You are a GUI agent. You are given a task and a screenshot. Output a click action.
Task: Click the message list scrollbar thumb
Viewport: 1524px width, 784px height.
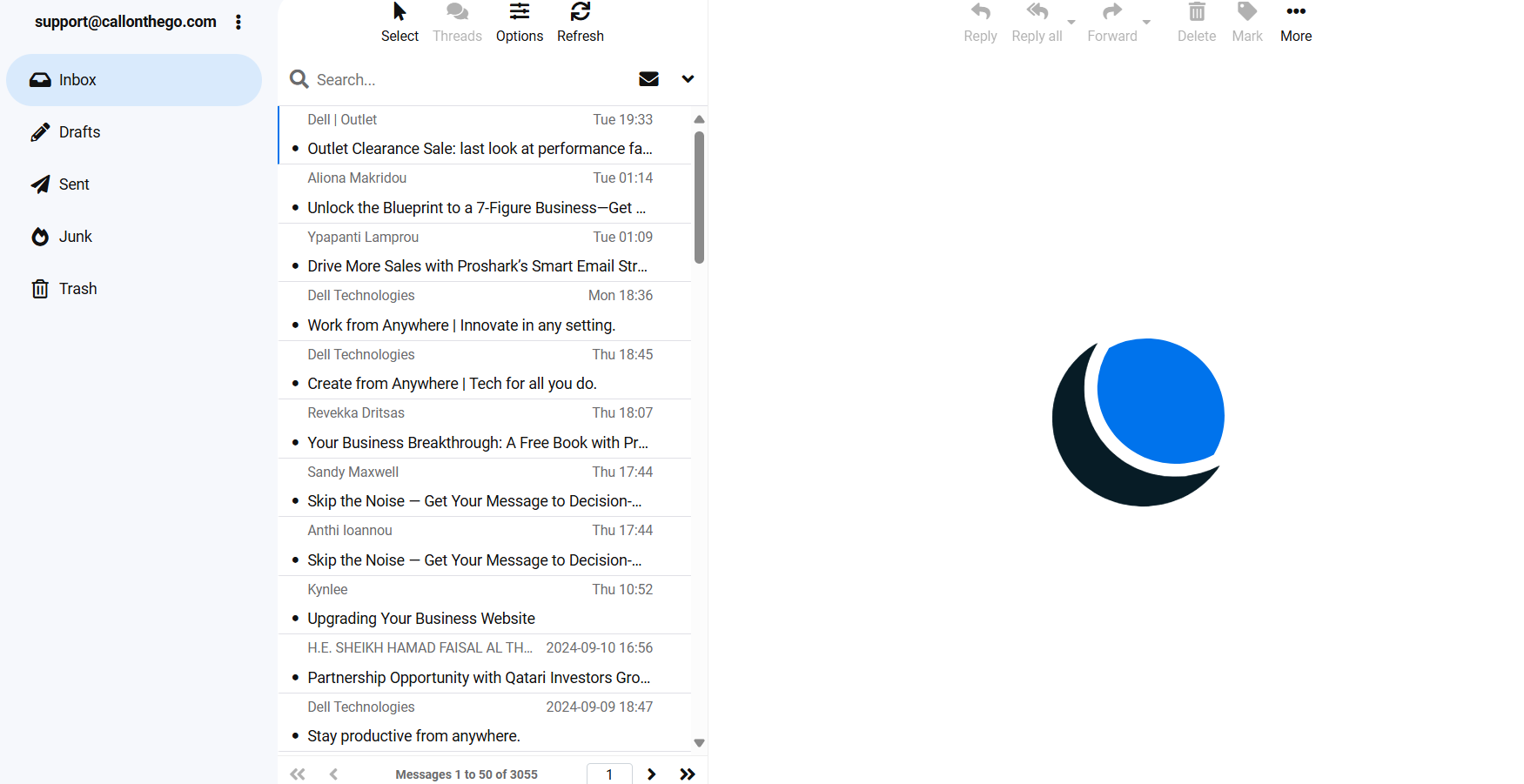tap(699, 197)
